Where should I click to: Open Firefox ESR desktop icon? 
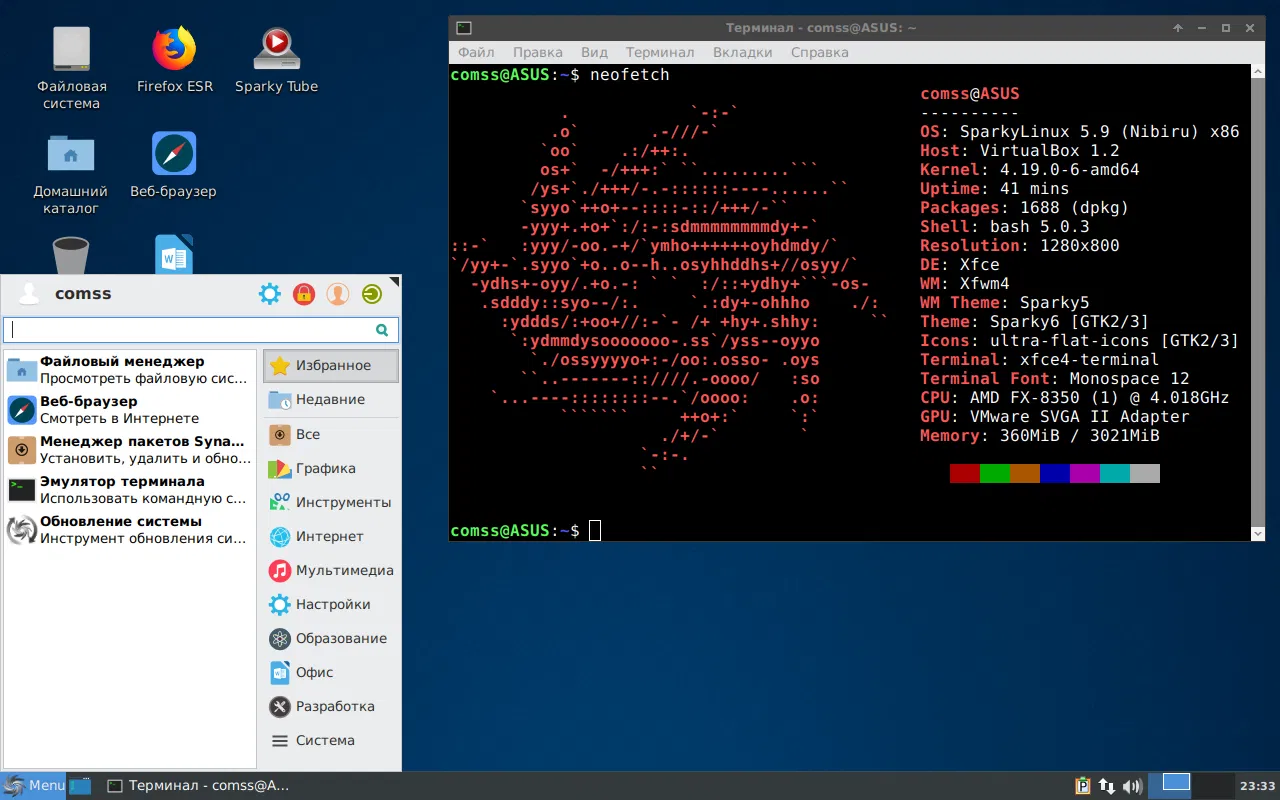174,60
